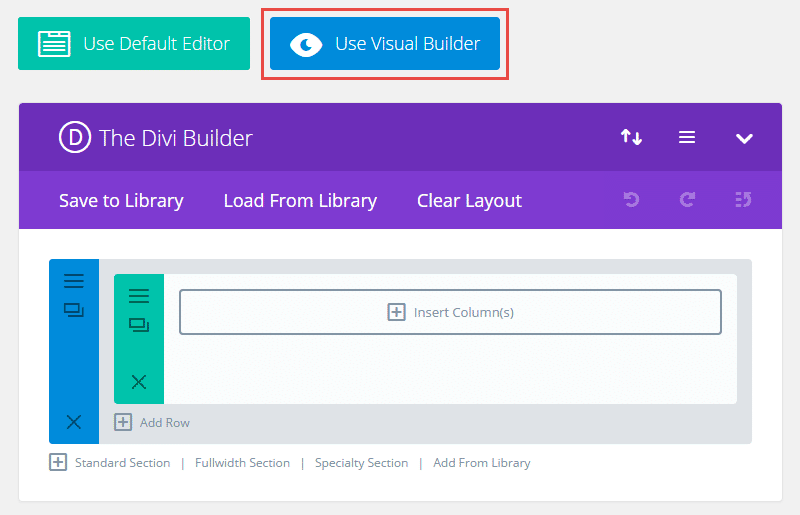
Task: Open the editing history icon
Action: [x=743, y=199]
